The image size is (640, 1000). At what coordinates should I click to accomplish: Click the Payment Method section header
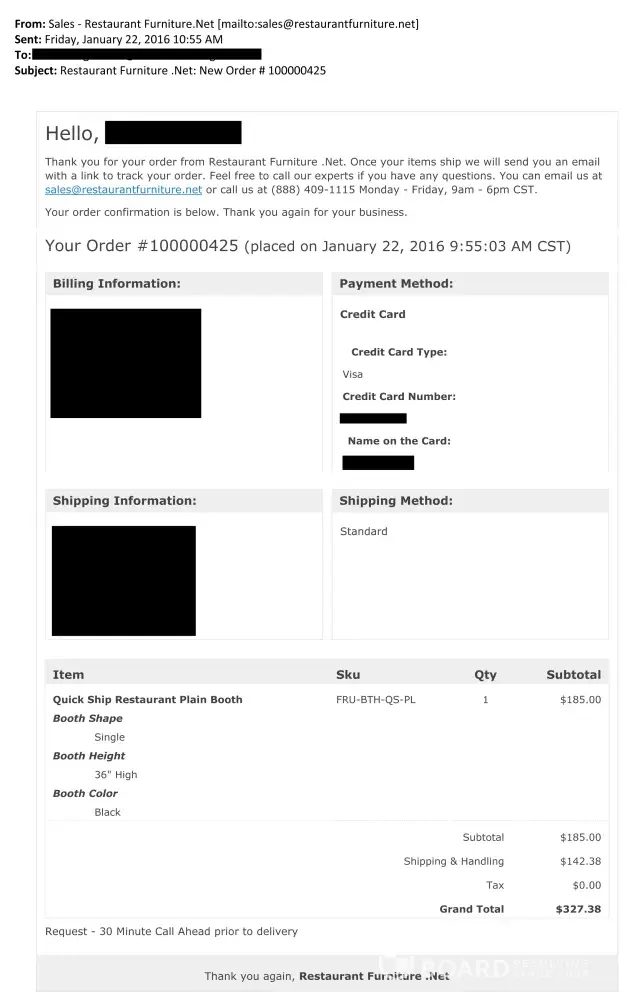coord(396,284)
